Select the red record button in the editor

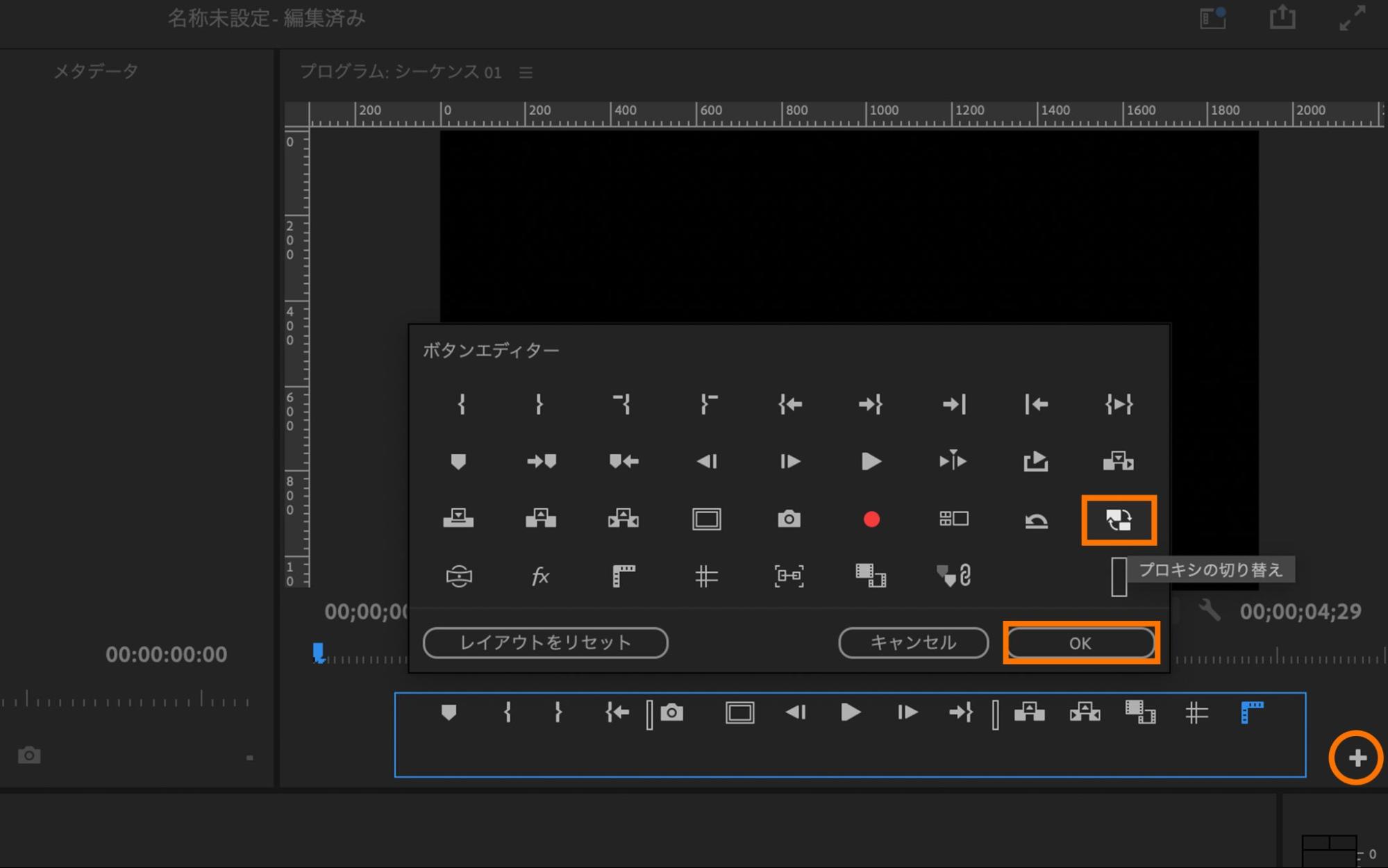(871, 519)
